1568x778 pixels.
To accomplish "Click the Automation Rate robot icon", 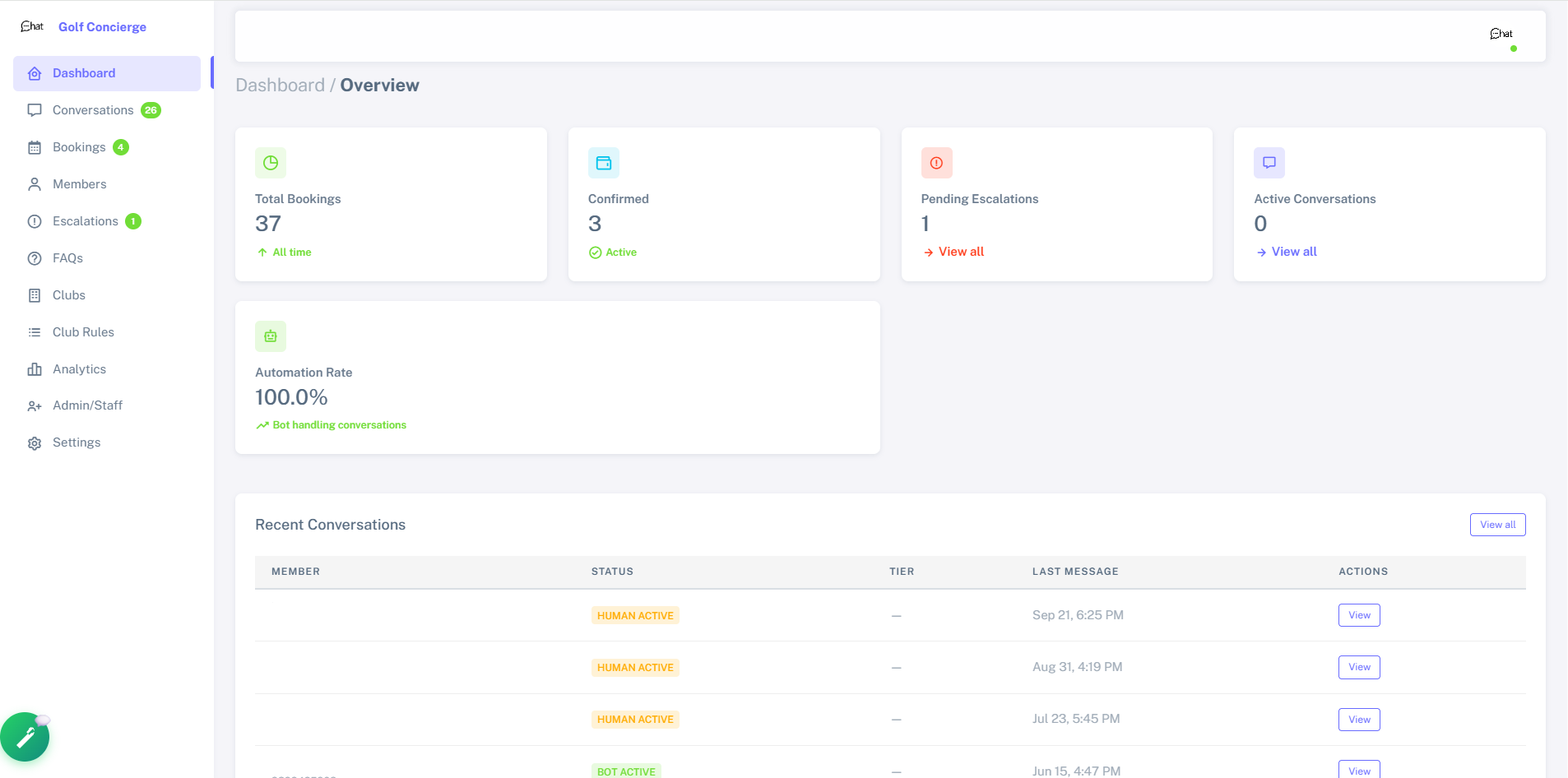I will [x=271, y=336].
